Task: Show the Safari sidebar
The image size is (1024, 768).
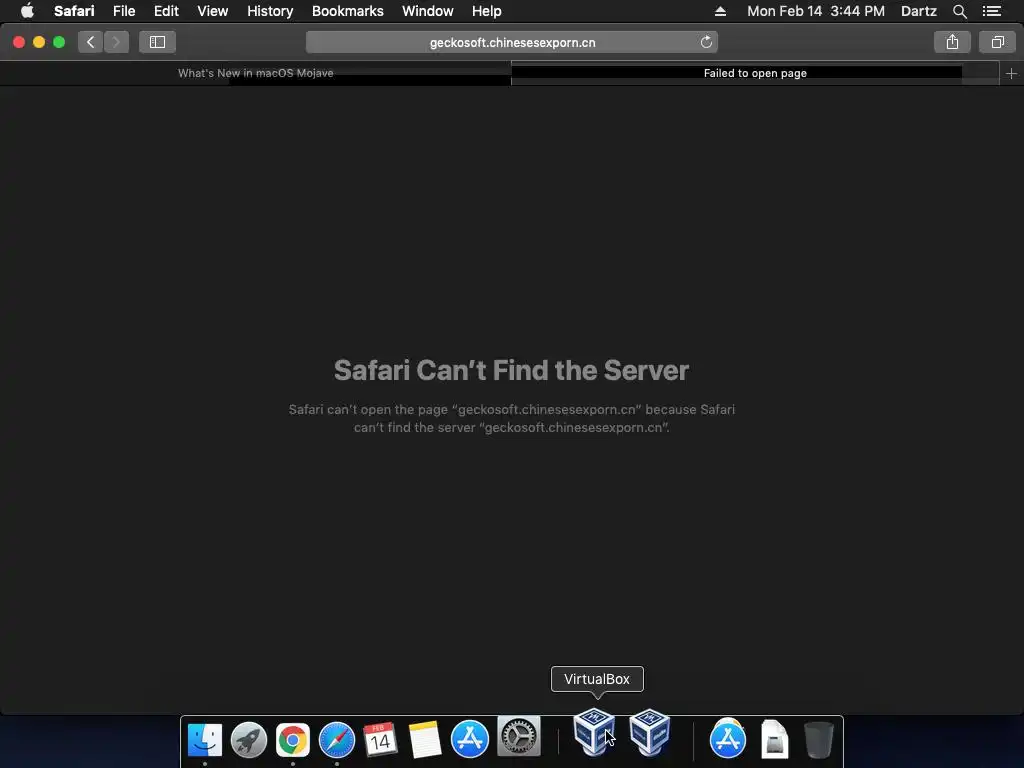Action: 157,42
